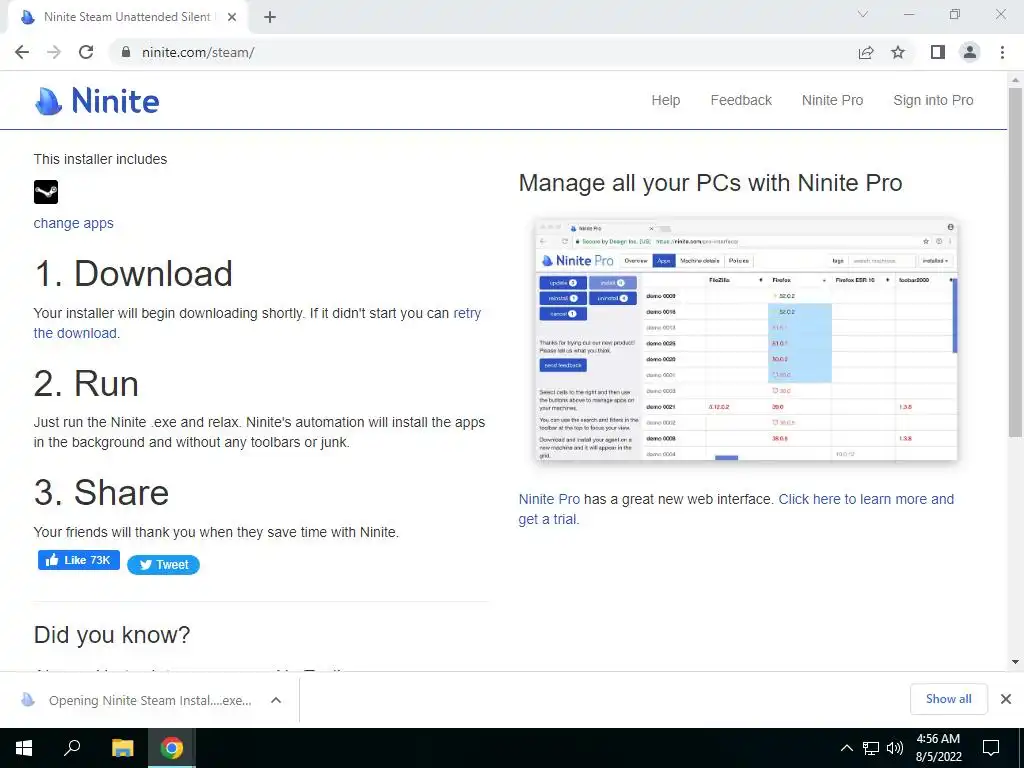1024x768 pixels.
Task: Open the taskbar clock and date
Action: tap(938, 748)
